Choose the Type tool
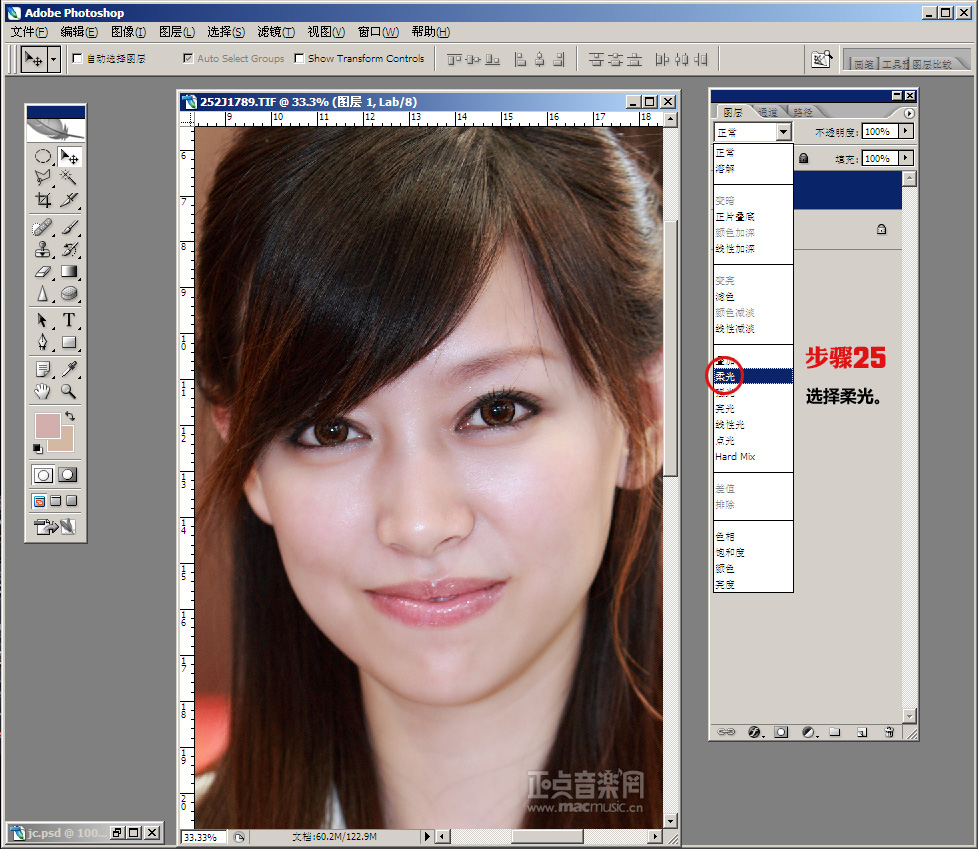 pos(69,320)
